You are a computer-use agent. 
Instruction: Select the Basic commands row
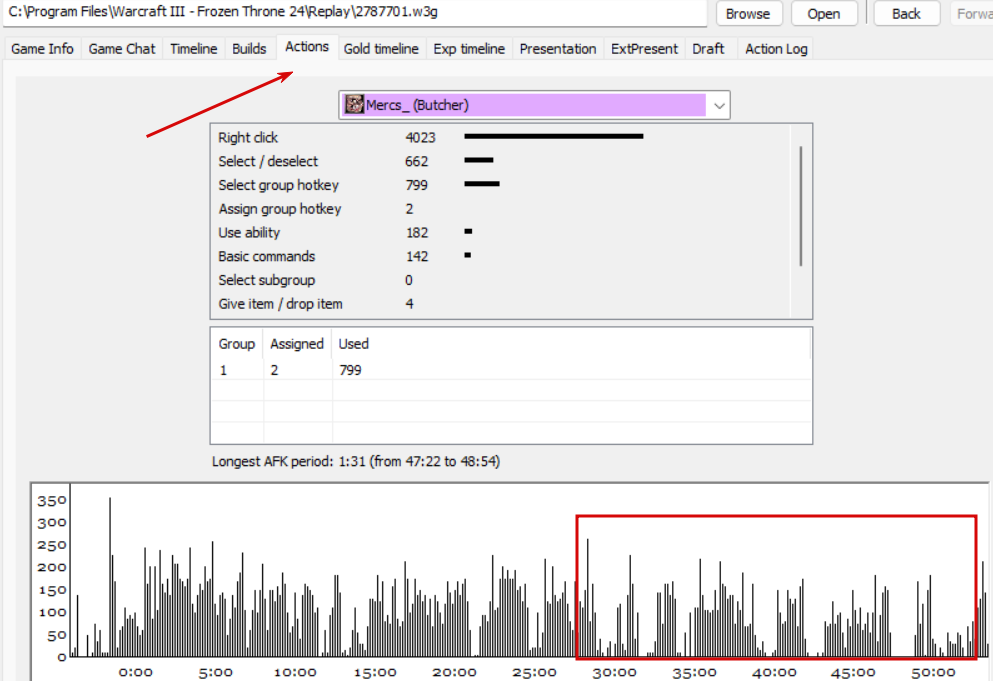point(500,257)
